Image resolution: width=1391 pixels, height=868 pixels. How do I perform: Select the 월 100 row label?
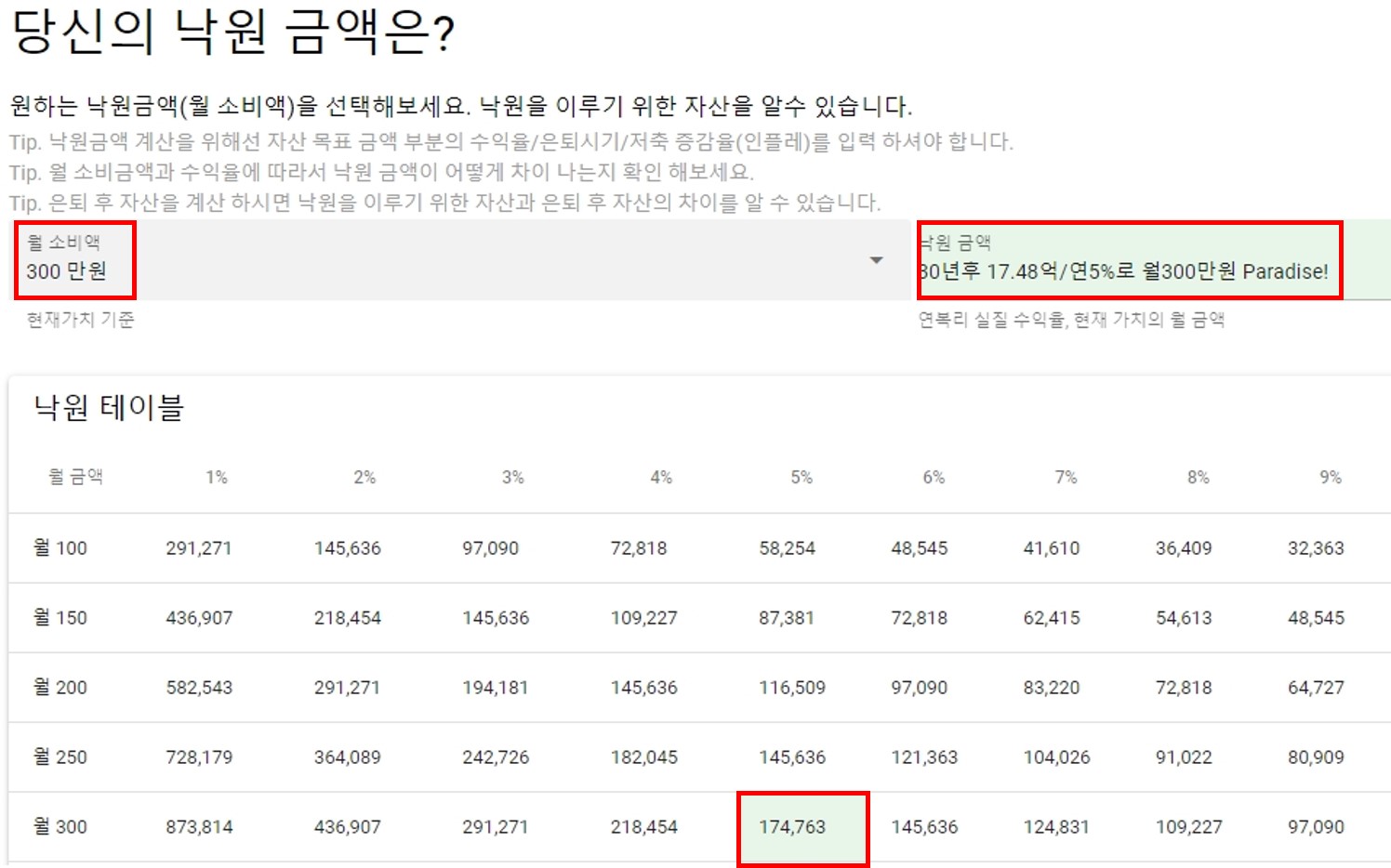tap(60, 548)
